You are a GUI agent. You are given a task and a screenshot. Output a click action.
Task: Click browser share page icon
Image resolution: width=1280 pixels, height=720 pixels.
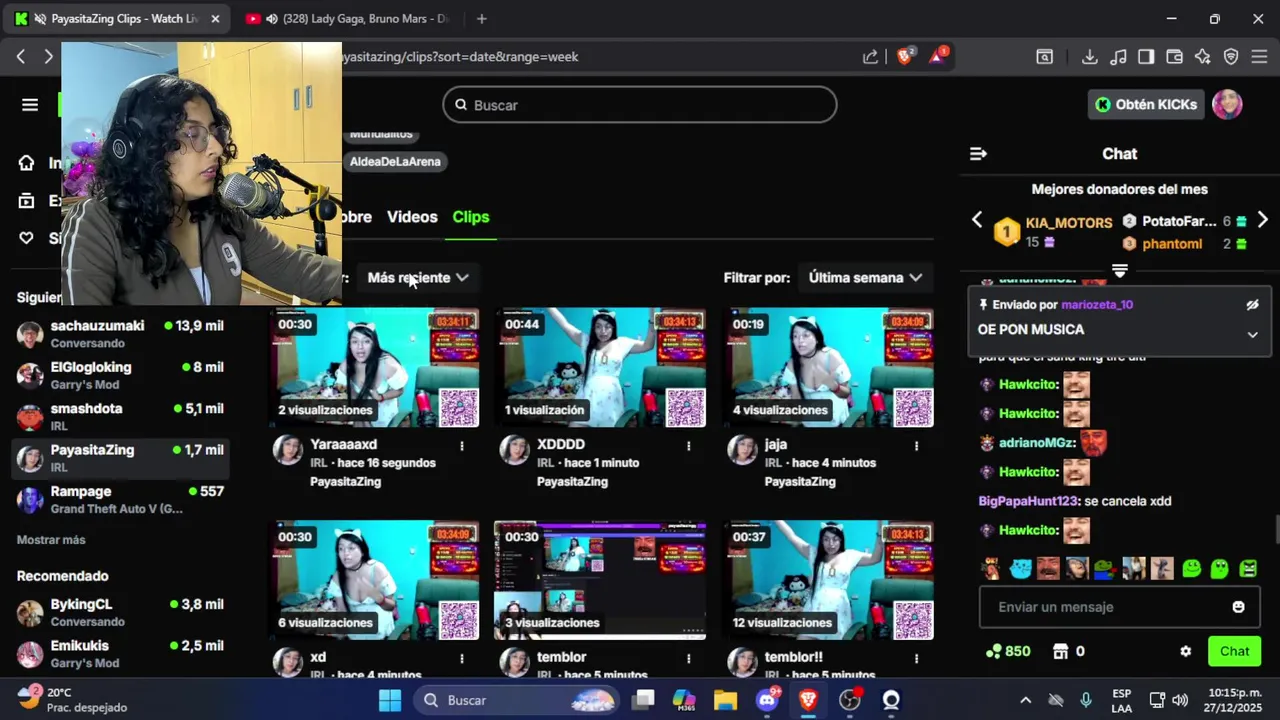[x=871, y=57]
